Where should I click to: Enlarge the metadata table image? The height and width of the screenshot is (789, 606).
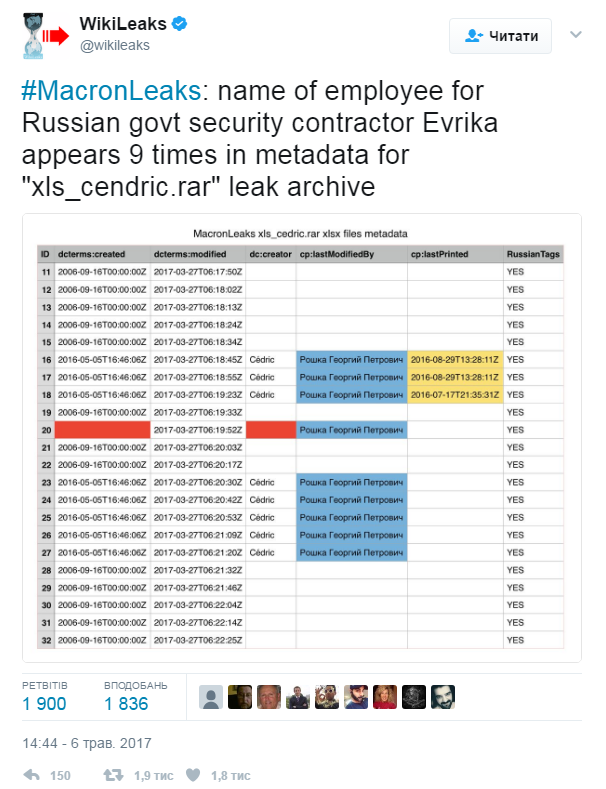click(x=302, y=437)
